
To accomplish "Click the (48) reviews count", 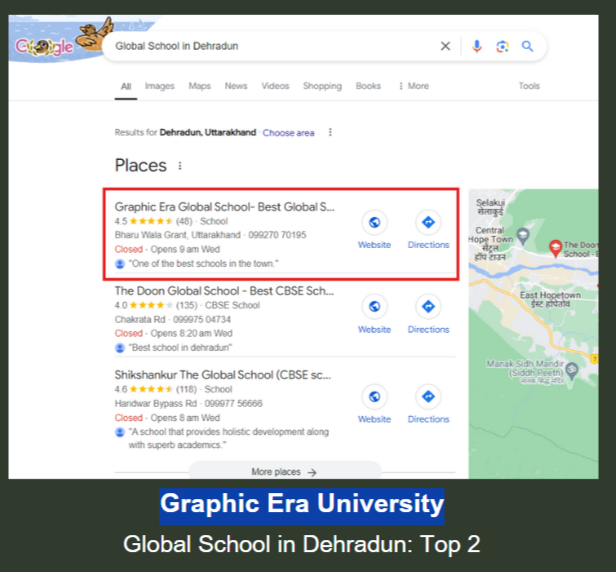I will pyautogui.click(x=184, y=221).
